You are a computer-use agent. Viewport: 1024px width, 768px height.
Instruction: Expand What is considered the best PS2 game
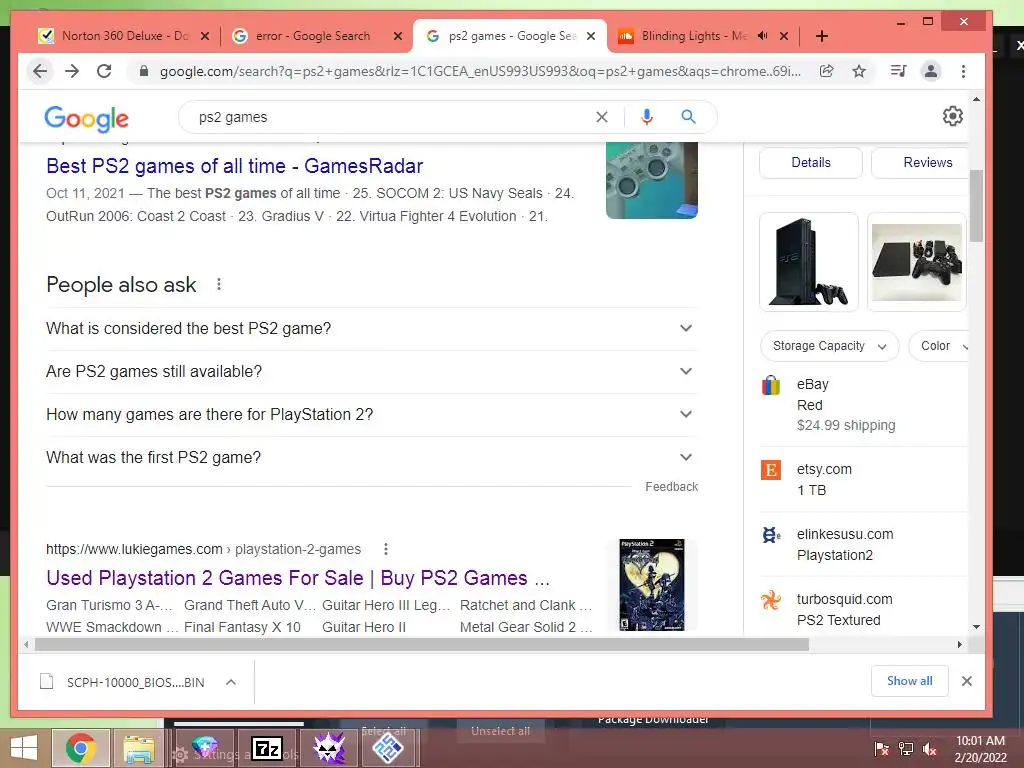click(x=370, y=328)
